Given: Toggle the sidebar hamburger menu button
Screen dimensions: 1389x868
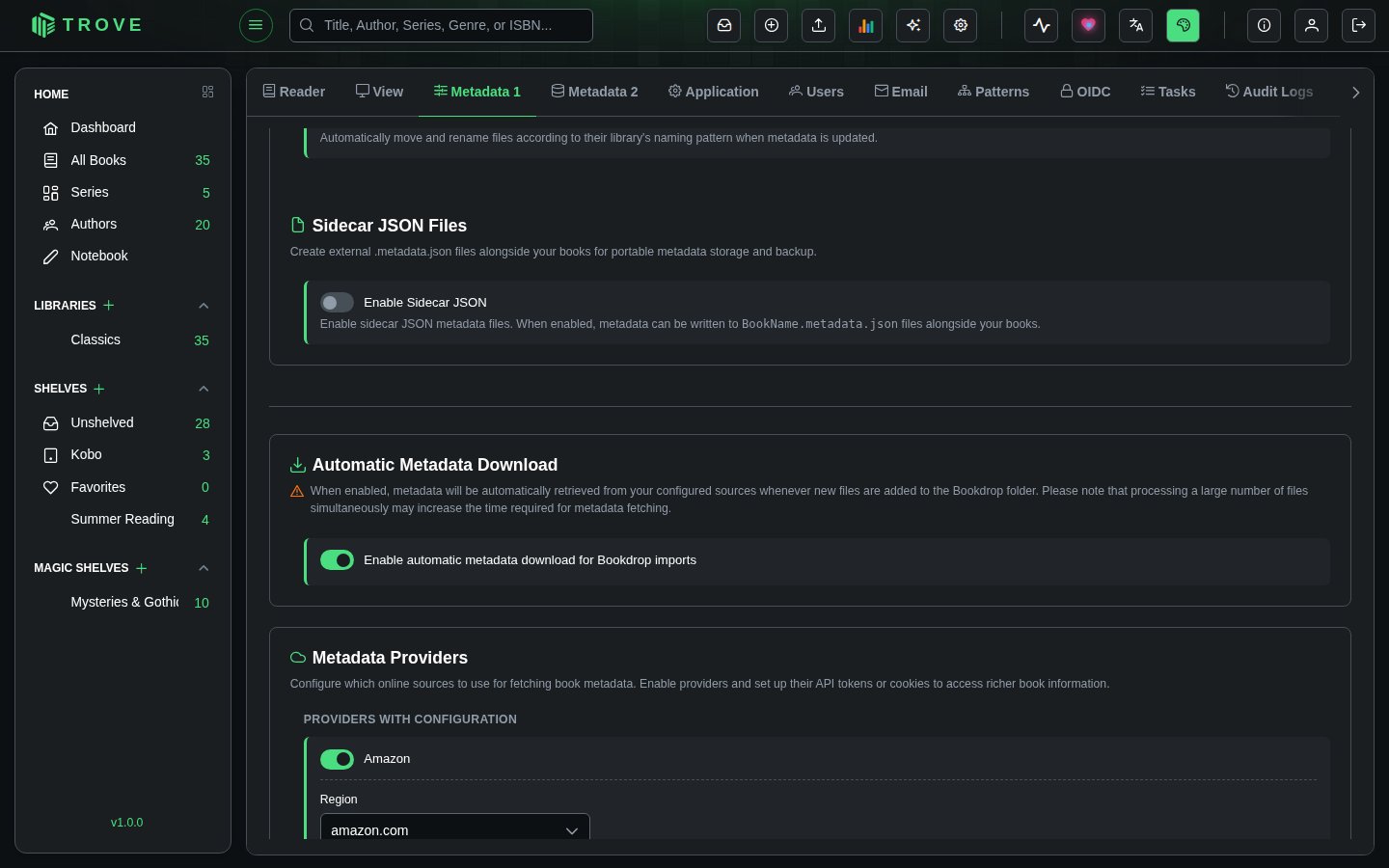Looking at the screenshot, I should [256, 25].
